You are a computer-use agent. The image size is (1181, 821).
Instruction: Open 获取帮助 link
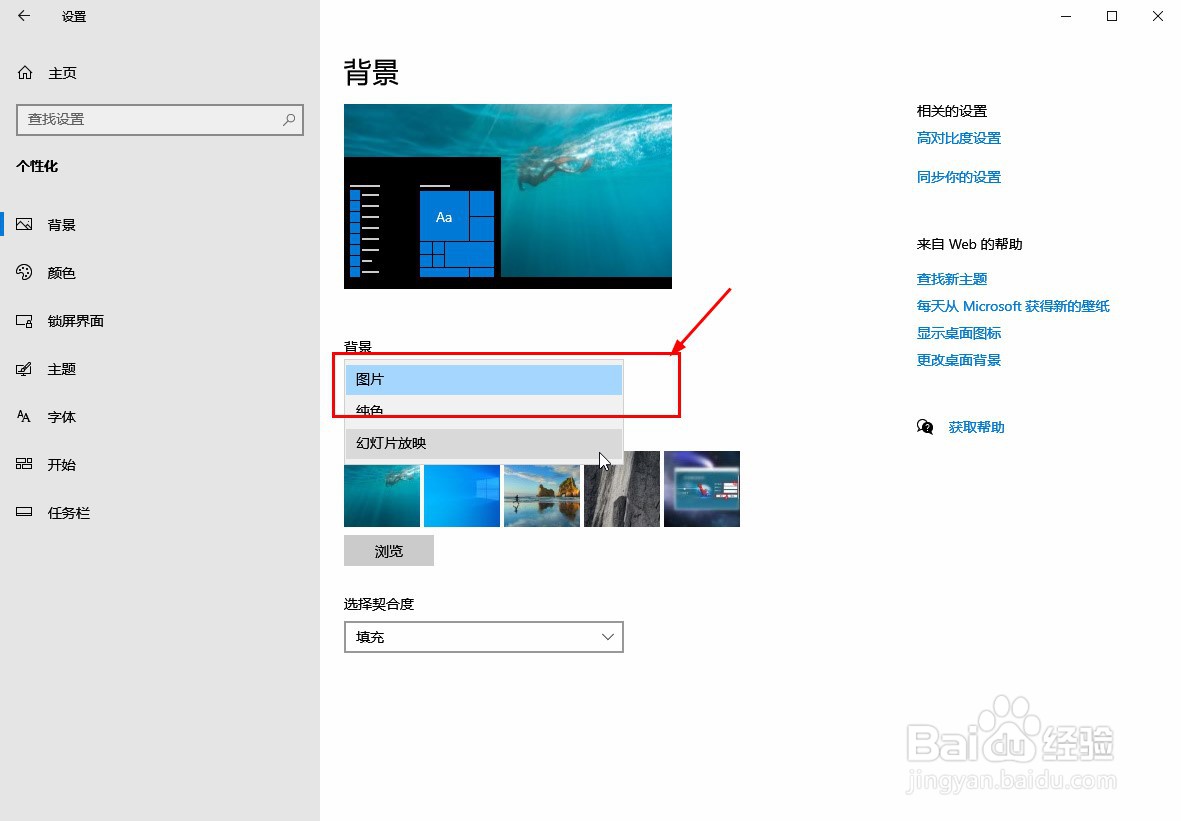tap(976, 427)
